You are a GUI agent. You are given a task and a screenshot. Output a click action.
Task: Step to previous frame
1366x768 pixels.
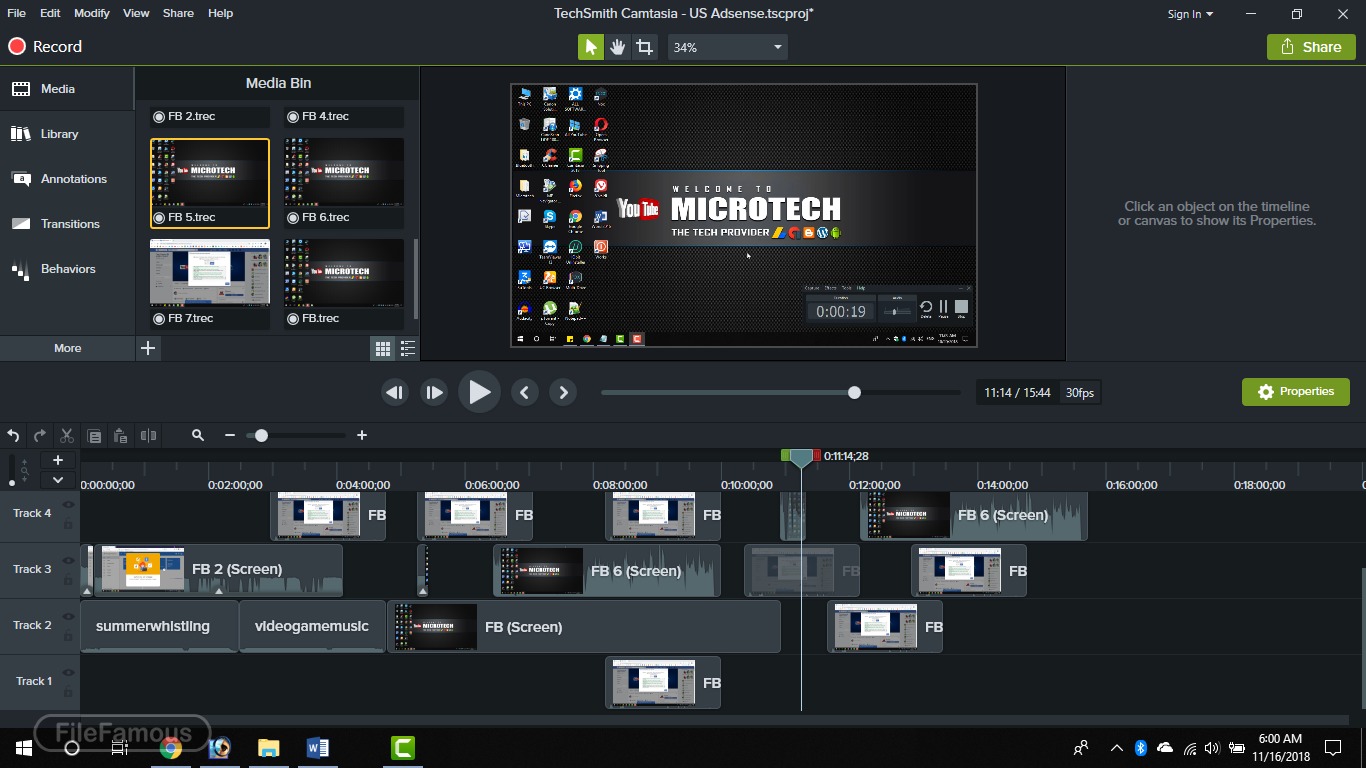395,393
